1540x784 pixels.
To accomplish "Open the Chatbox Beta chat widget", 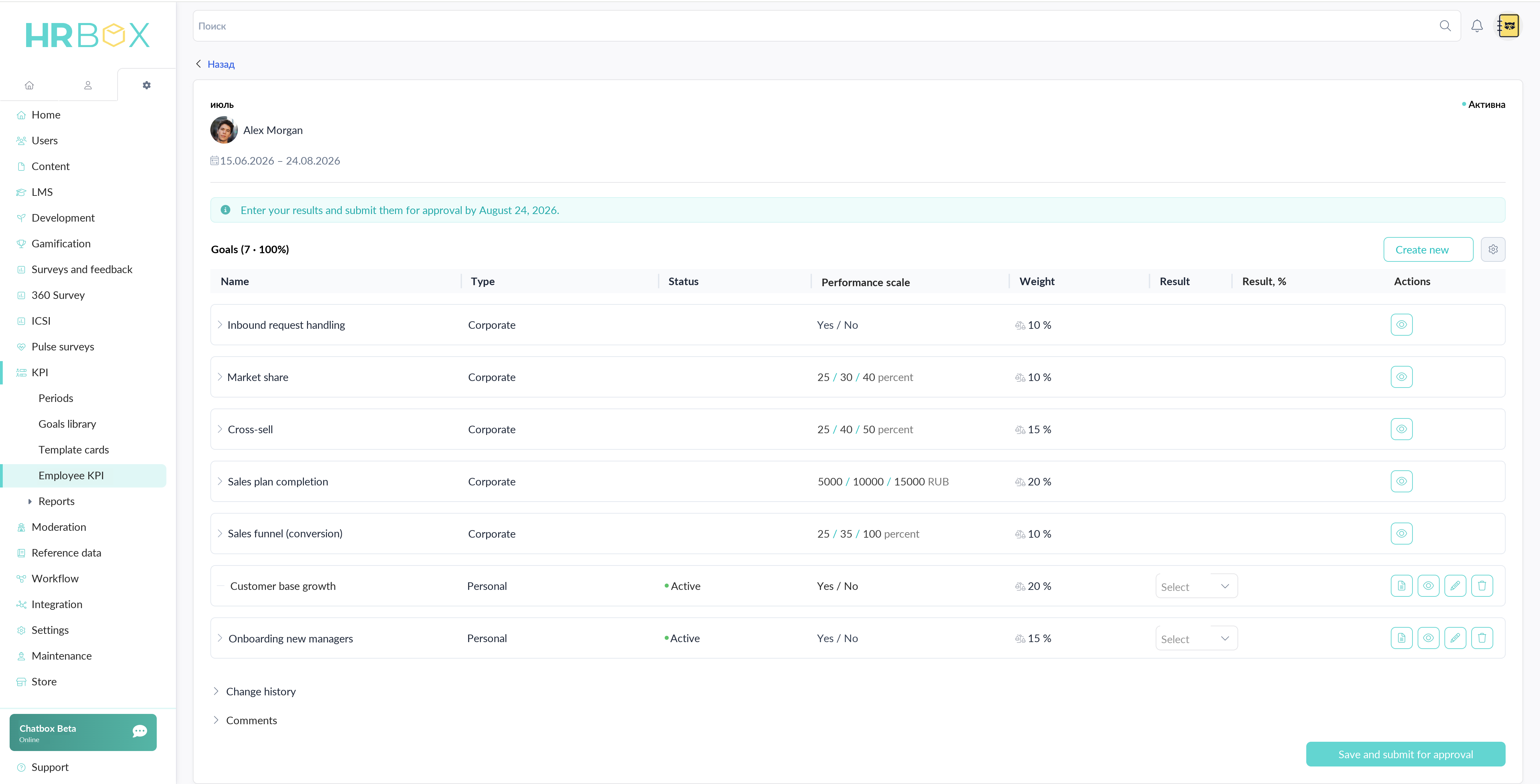I will 83,732.
